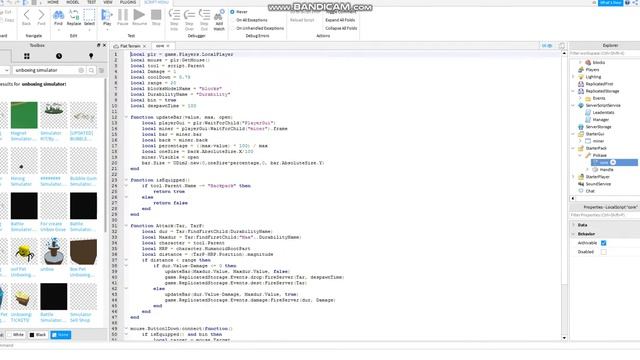The height and width of the screenshot is (360, 640).
Task: Select On All Exceptions option
Action: click(x=249, y=20)
